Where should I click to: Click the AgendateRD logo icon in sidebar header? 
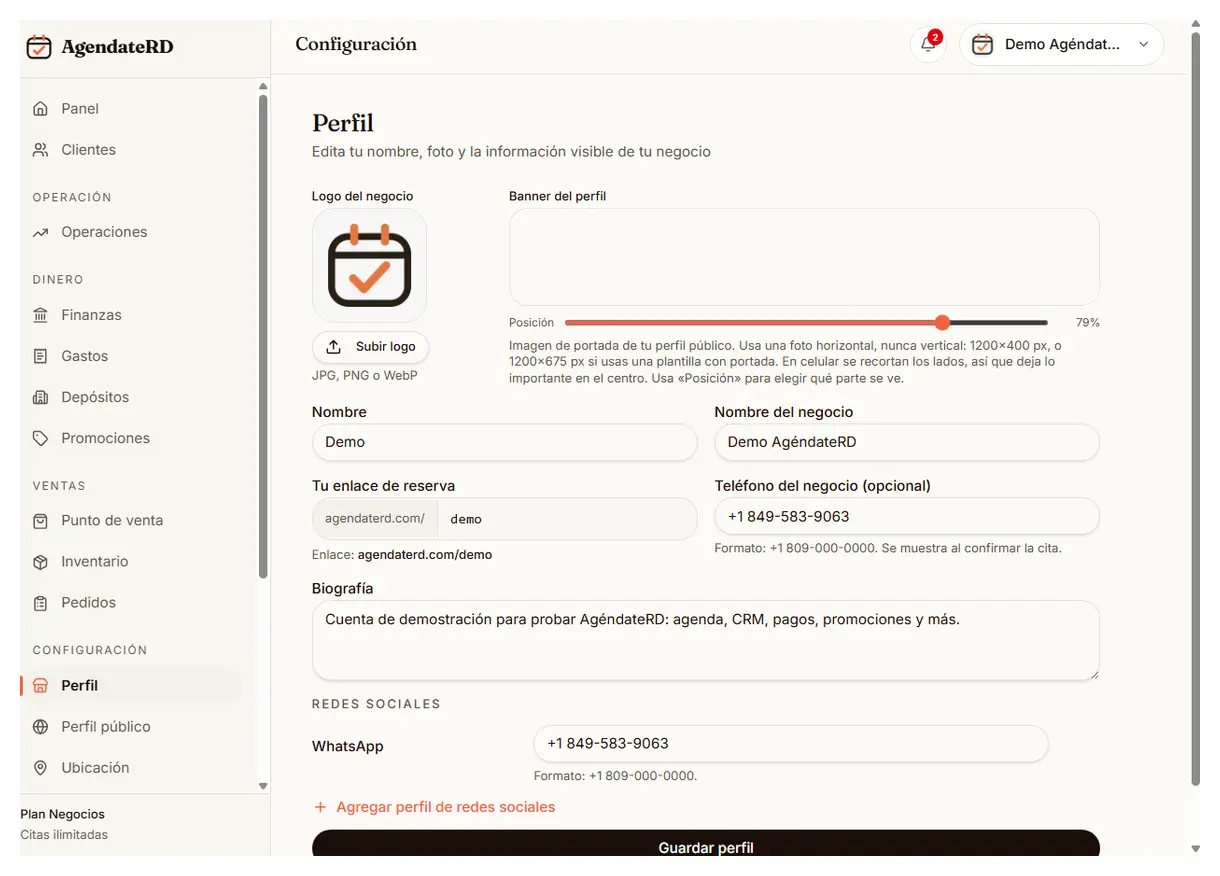pos(39,47)
